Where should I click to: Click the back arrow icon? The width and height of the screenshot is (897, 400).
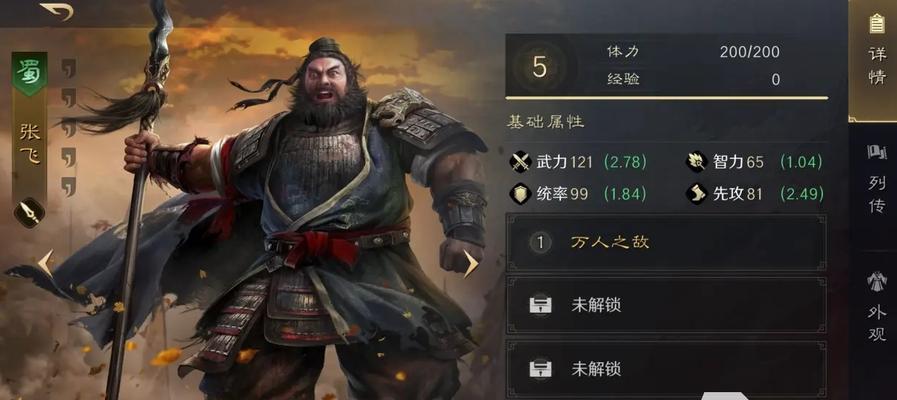click(x=57, y=11)
